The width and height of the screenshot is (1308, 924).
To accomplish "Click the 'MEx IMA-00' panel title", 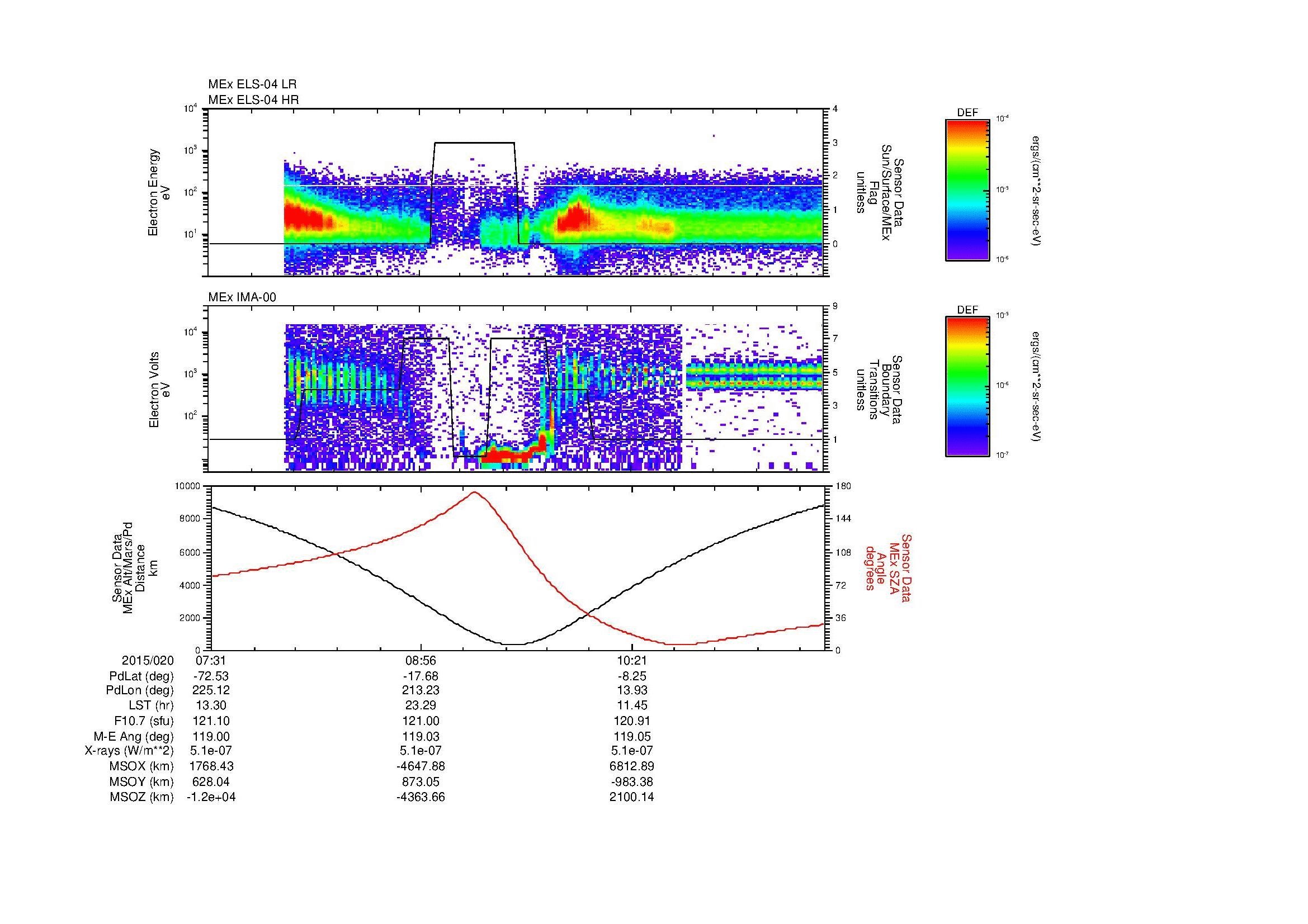I will coord(242,297).
